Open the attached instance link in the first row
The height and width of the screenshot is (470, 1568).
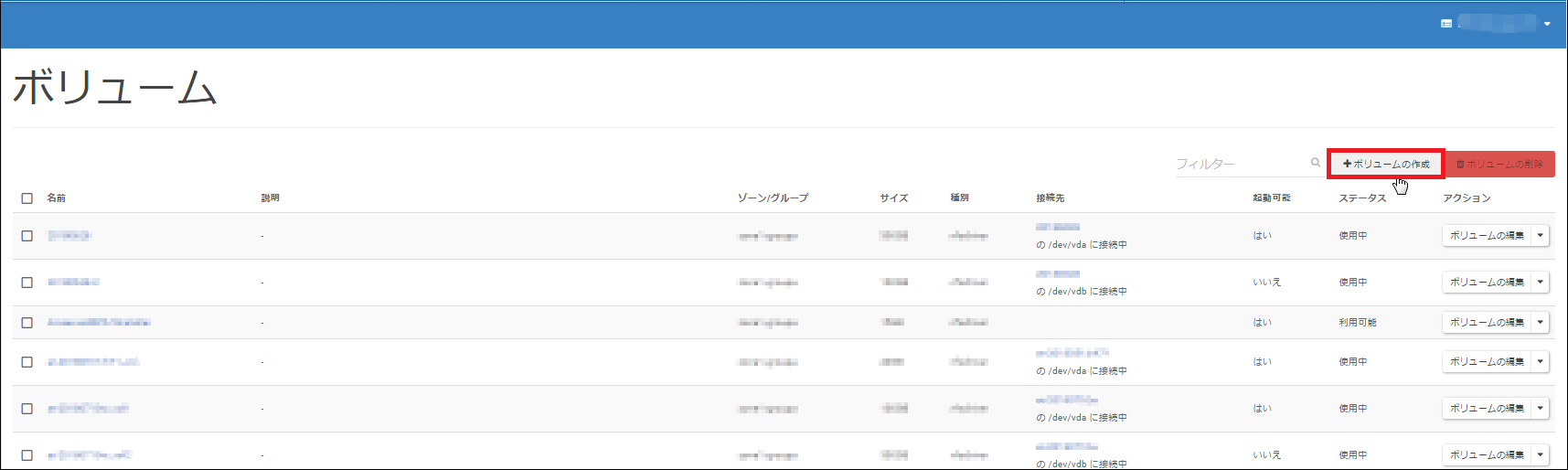click(x=1058, y=227)
